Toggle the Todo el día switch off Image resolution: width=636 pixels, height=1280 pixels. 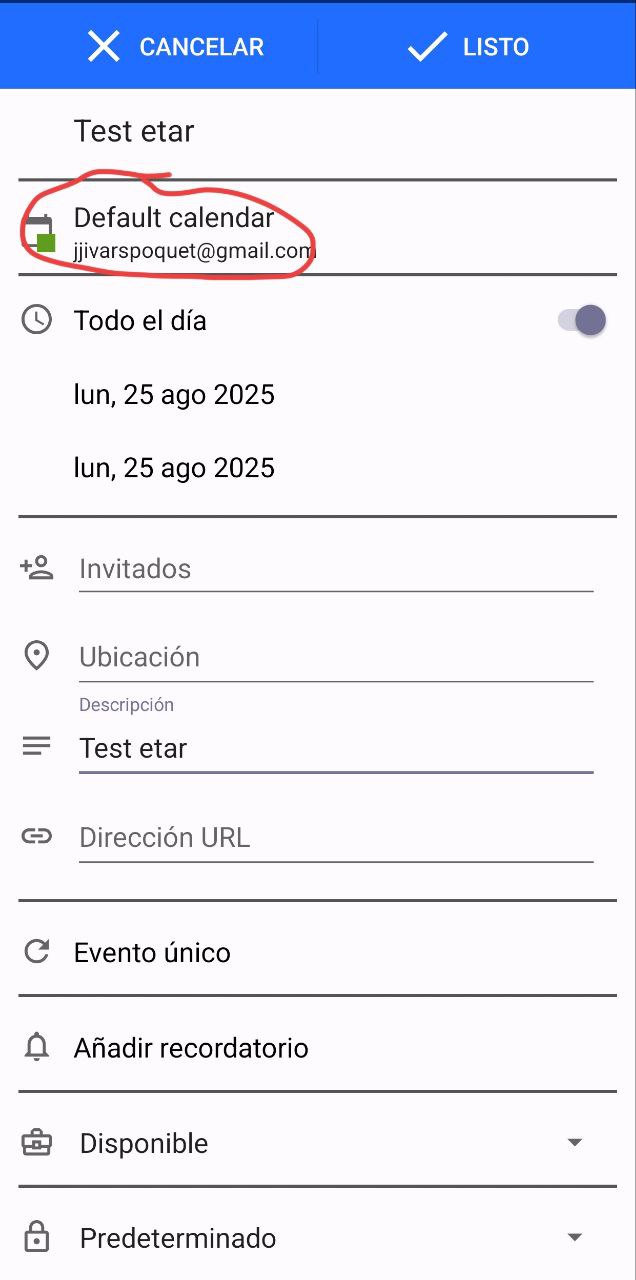click(582, 320)
